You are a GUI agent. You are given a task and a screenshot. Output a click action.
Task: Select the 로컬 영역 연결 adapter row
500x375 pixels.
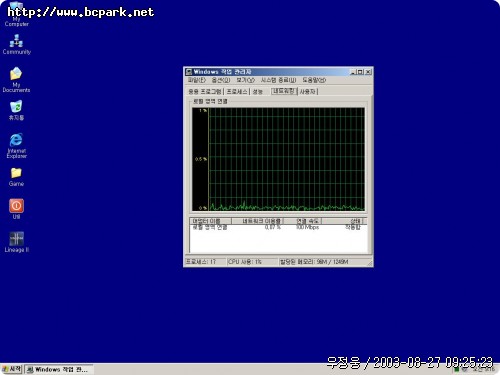(x=278, y=227)
